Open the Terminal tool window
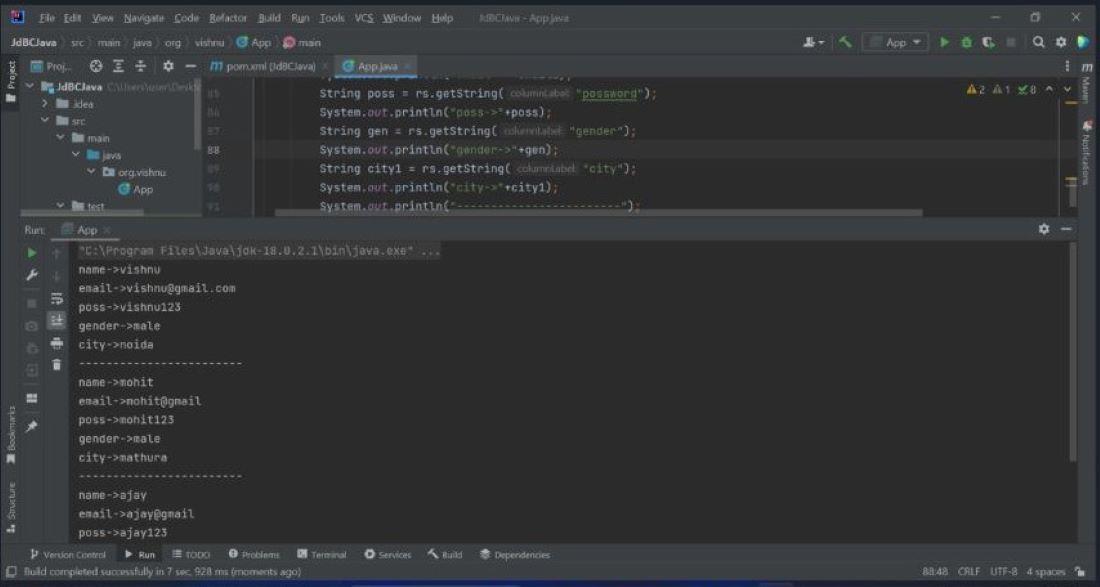Screen dimensions: 1100x587 323,555
